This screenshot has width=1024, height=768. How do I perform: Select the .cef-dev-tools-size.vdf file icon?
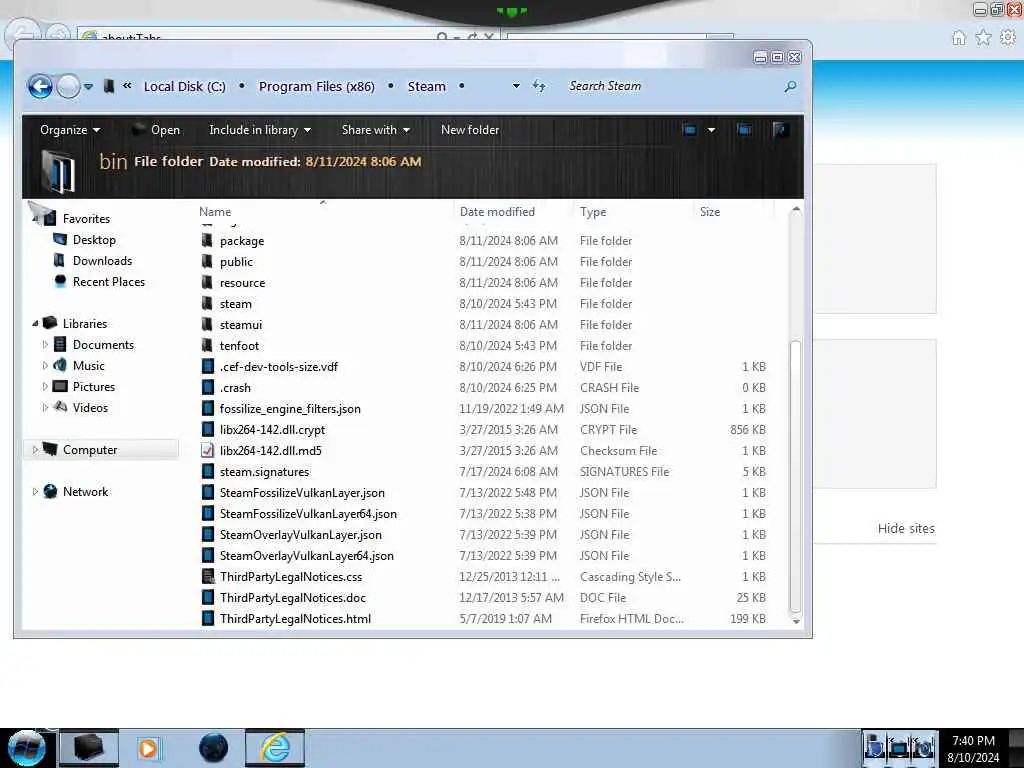[208, 366]
